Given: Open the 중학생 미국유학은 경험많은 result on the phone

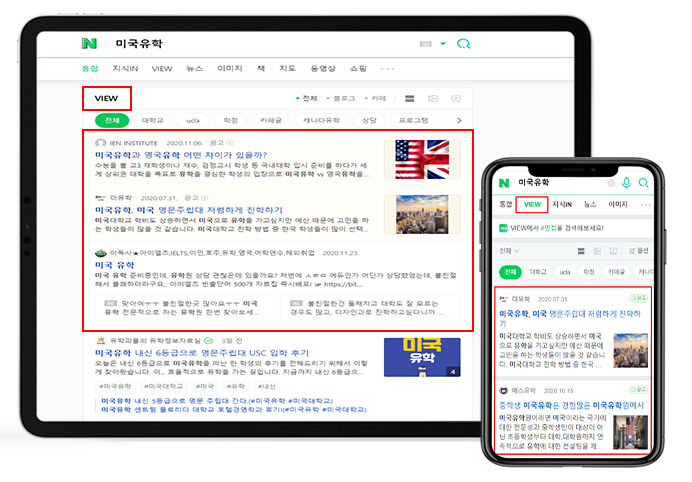Looking at the screenshot, I should click(x=572, y=405).
